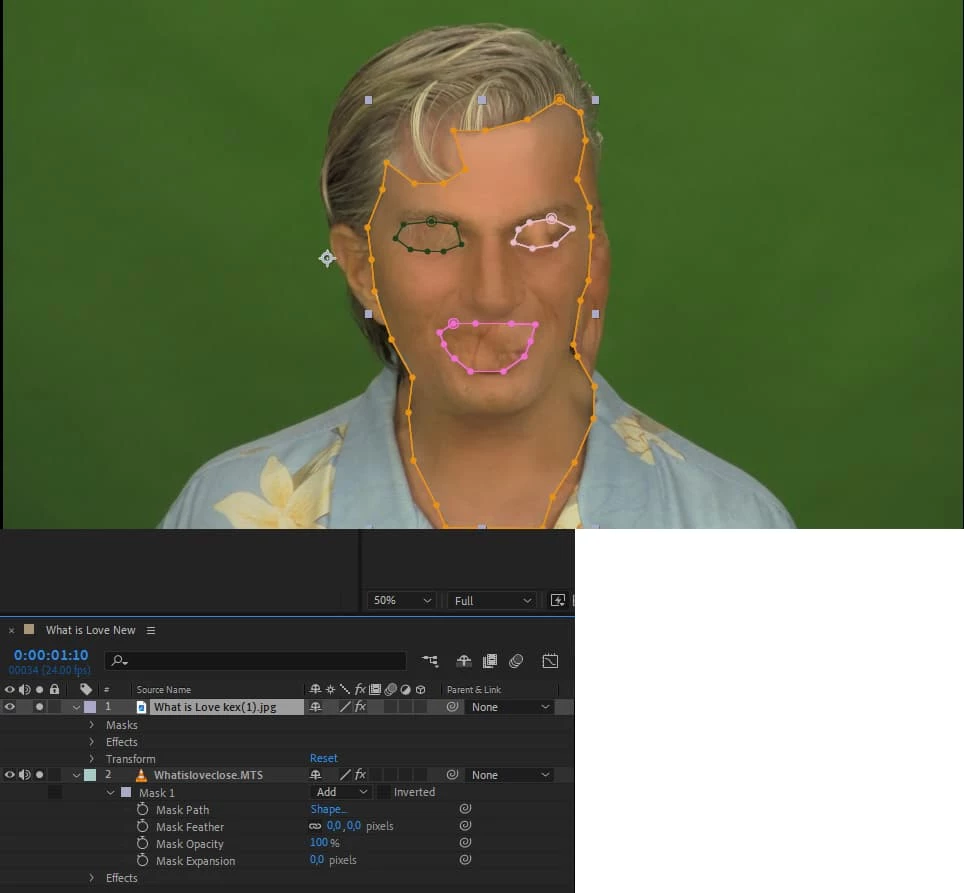Click the Mask Expansion 0,0 value
The image size is (964, 893).
[x=317, y=859]
